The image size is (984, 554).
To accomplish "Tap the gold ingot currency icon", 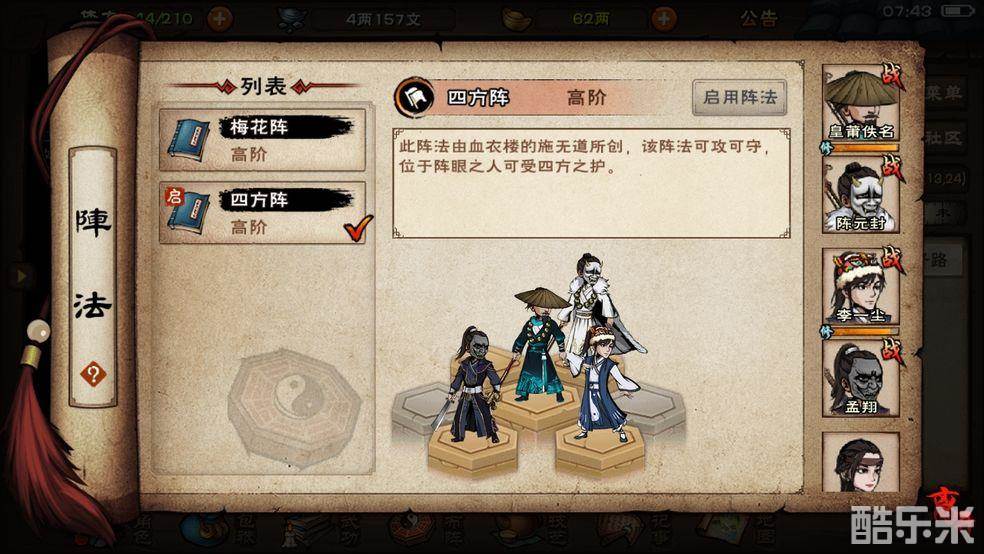I will click(x=516, y=19).
